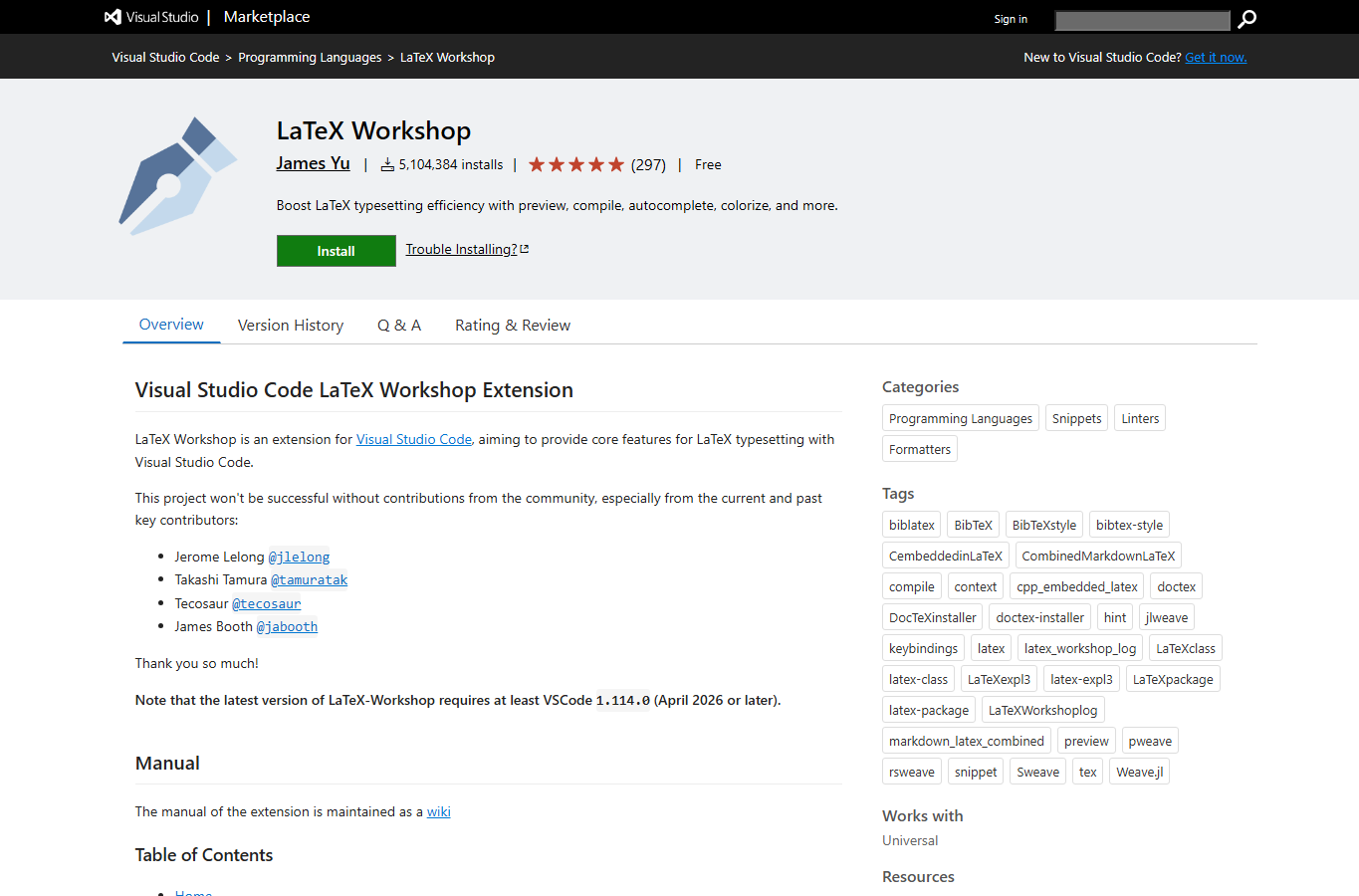Click the LaTeXclass tag

tap(1186, 648)
